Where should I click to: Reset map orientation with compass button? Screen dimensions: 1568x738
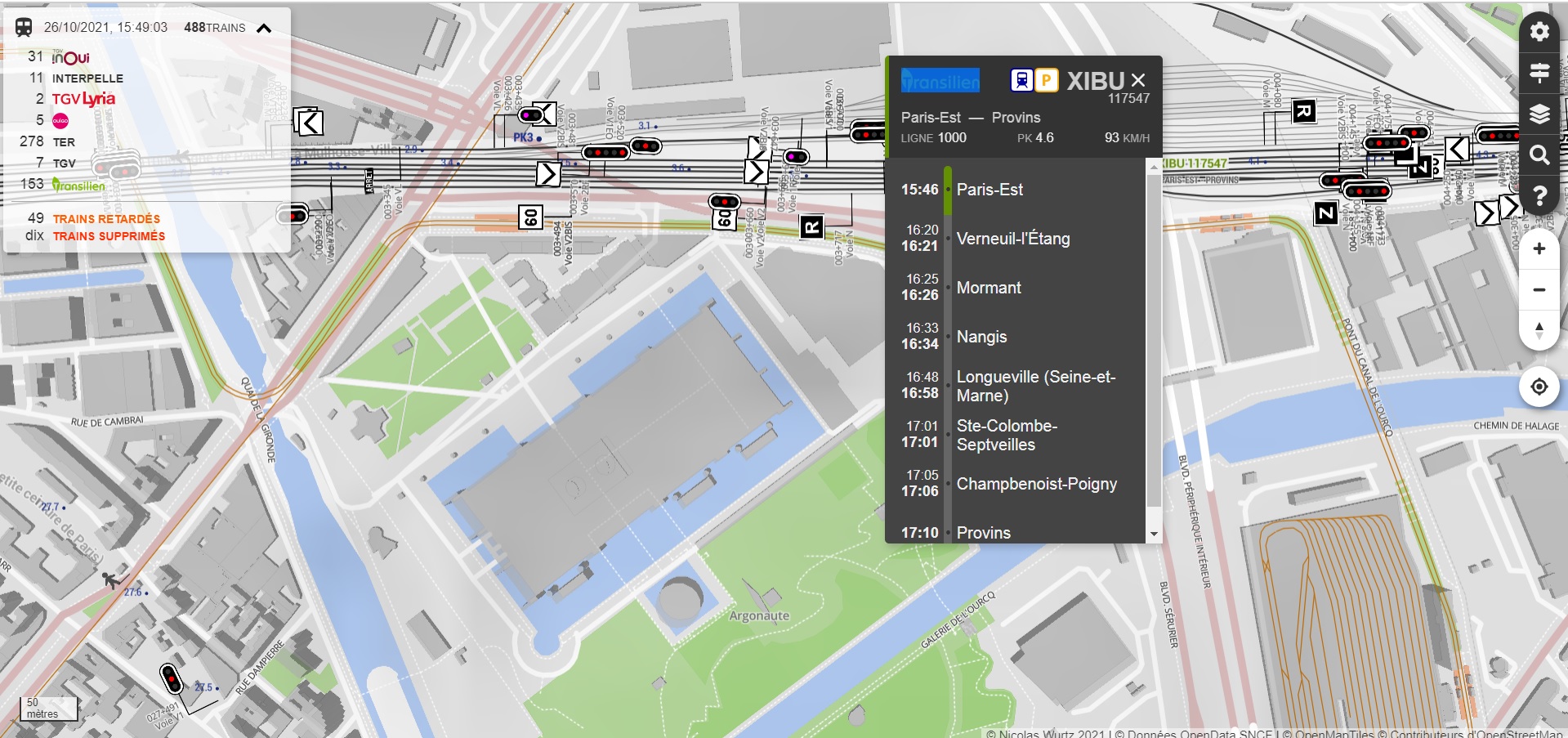tap(1539, 331)
